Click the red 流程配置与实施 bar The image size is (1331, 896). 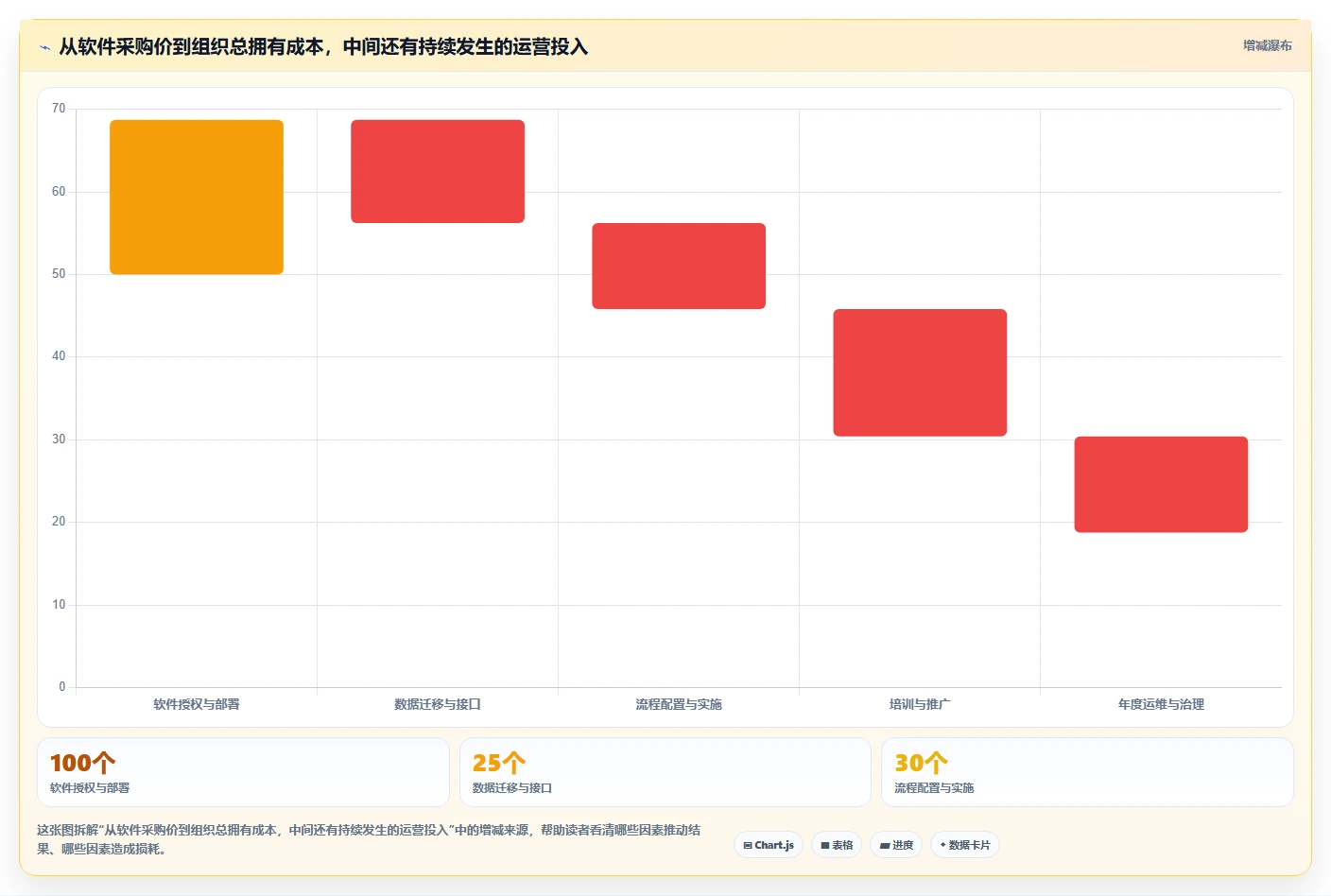point(679,266)
